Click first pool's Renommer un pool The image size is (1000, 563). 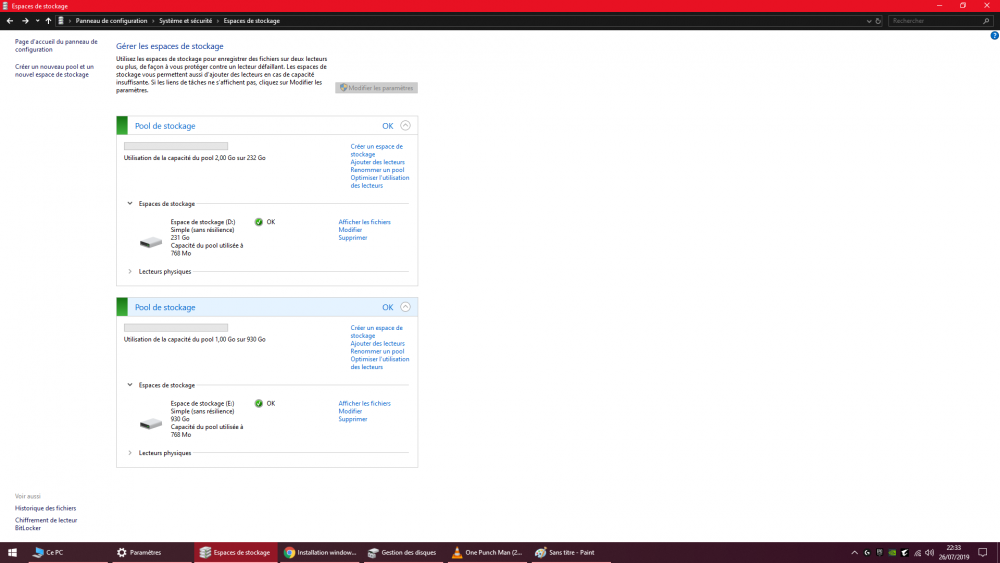point(377,170)
